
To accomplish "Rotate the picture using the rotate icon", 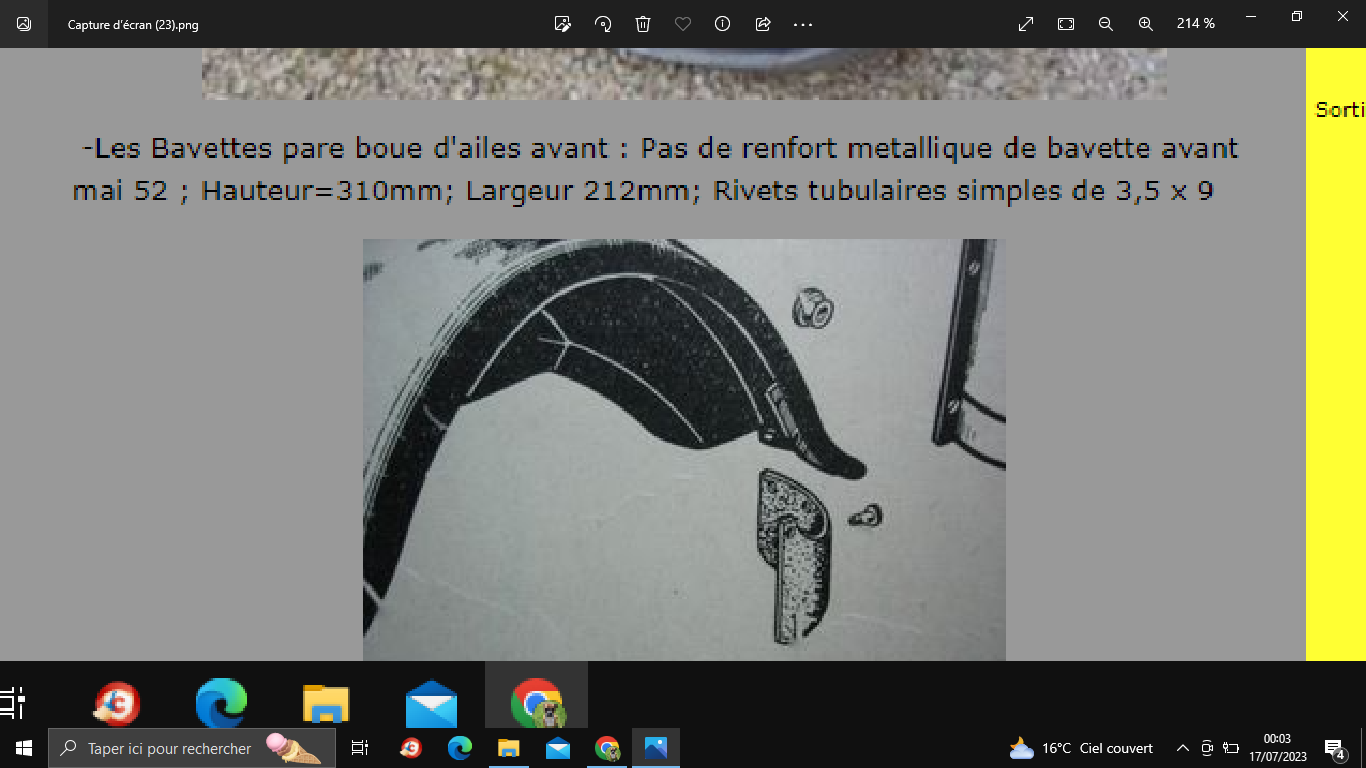I will (603, 24).
